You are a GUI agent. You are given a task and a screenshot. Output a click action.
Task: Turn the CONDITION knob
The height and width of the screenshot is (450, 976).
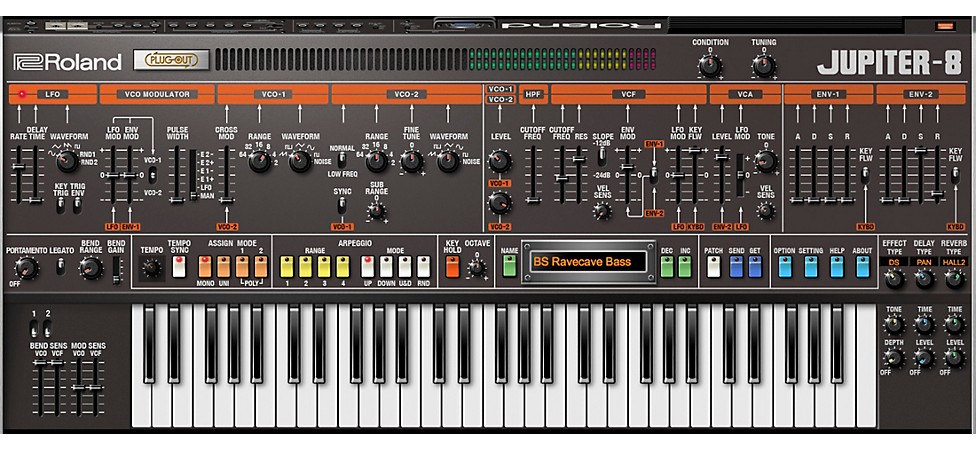tap(710, 64)
